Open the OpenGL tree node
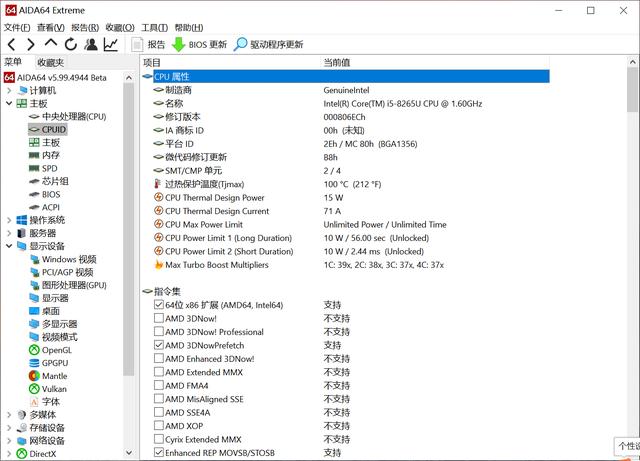 [x=57, y=350]
